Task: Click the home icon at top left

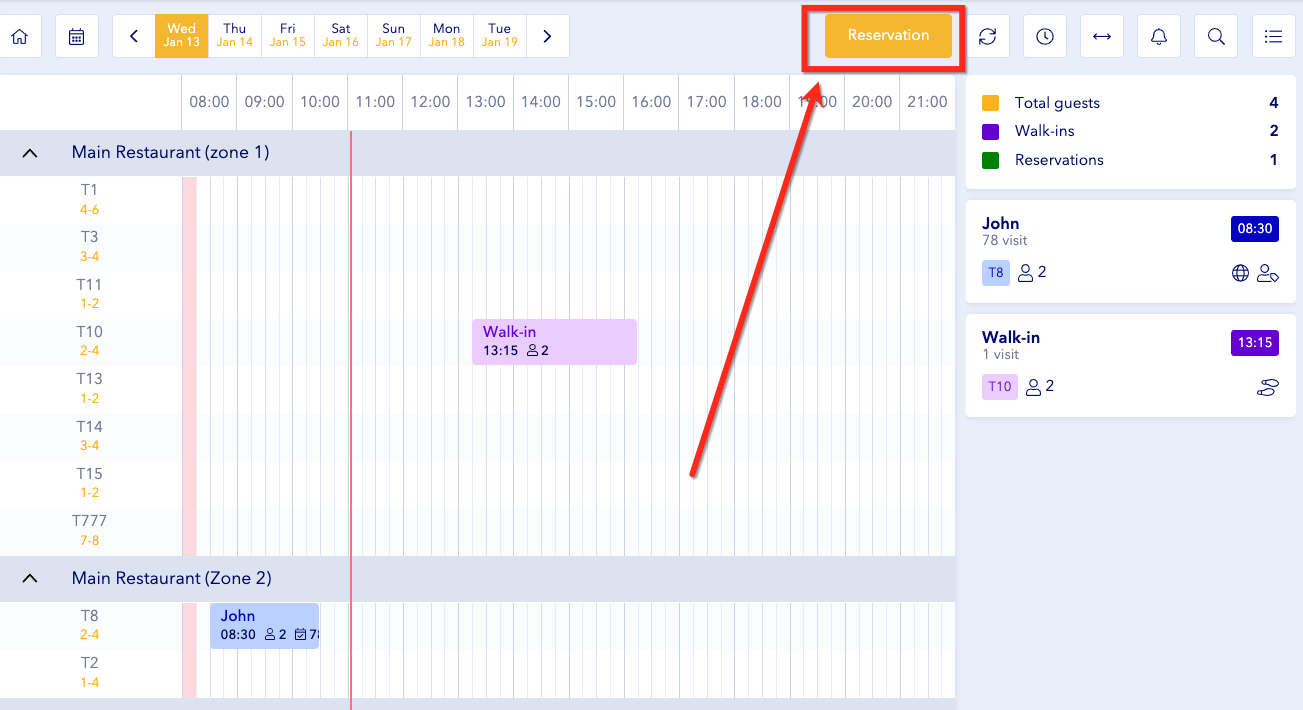Action: coord(20,35)
